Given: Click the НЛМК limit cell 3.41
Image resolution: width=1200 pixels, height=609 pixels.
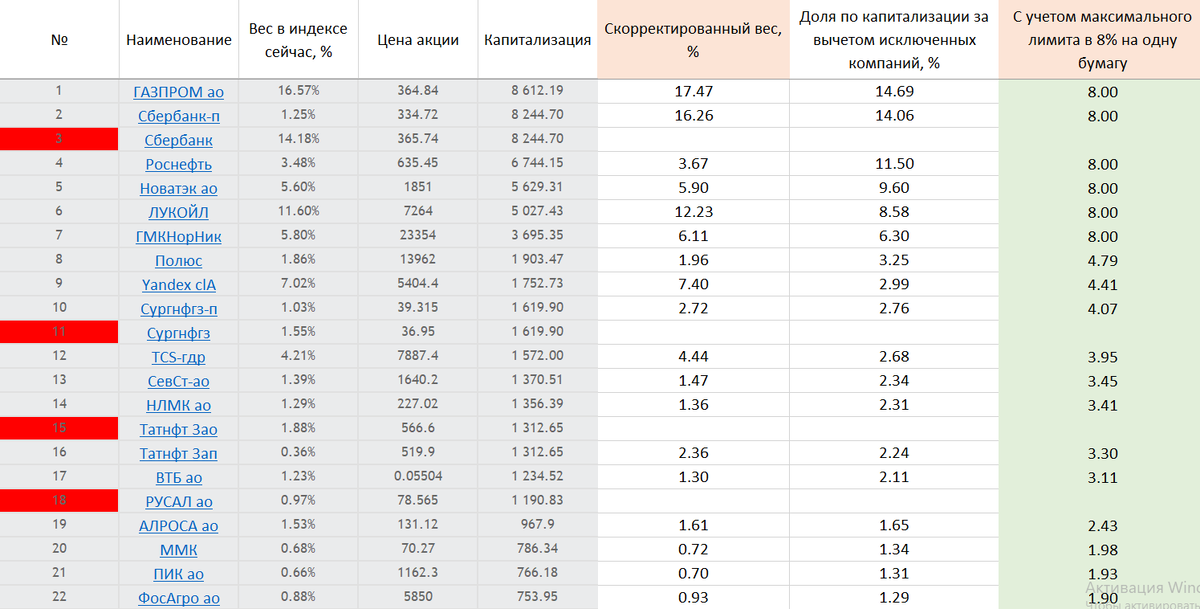Looking at the screenshot, I should 1101,406.
